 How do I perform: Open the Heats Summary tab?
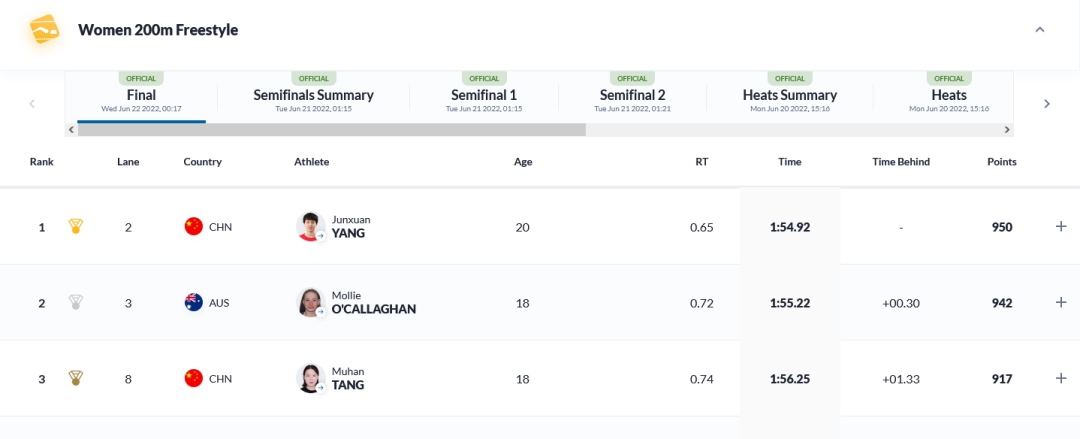tap(789, 96)
